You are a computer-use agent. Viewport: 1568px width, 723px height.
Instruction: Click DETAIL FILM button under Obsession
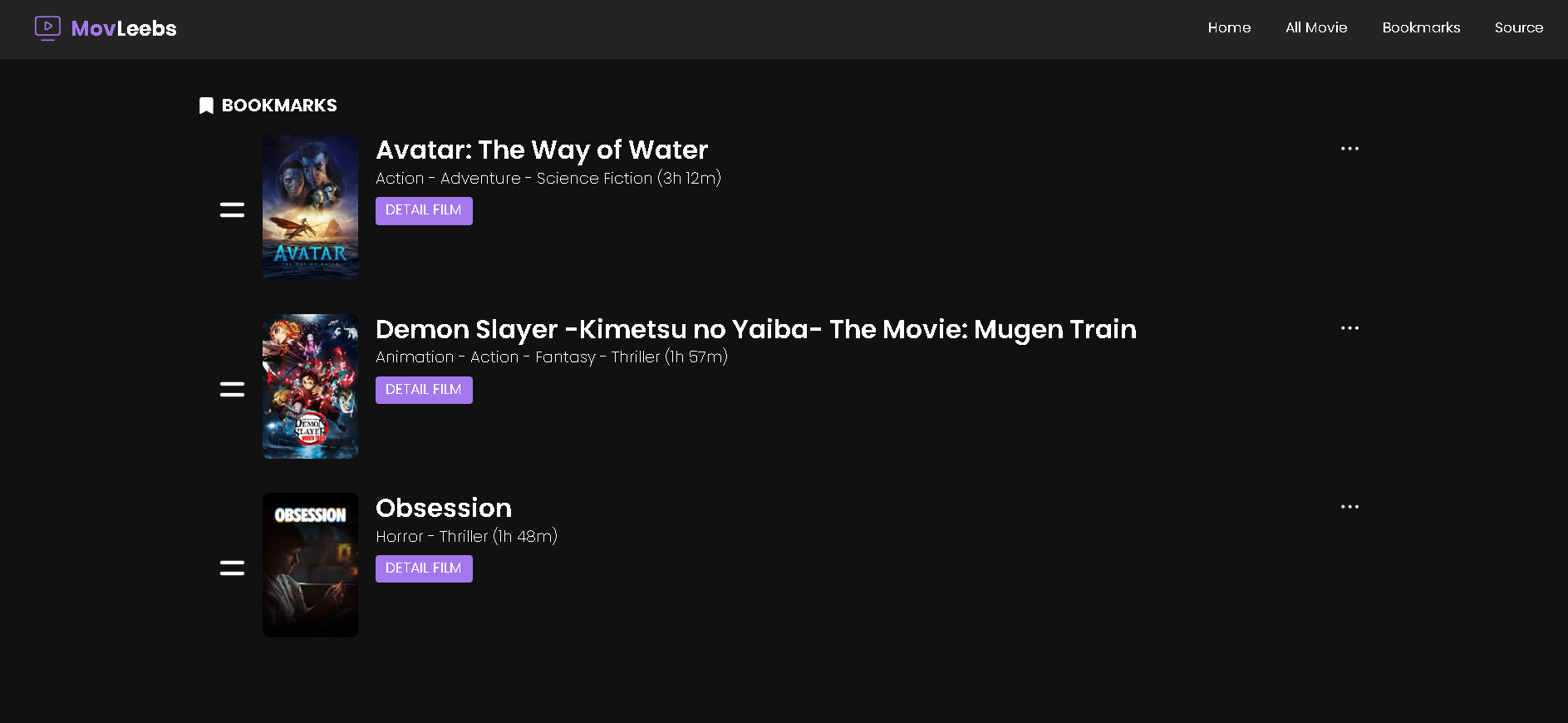[424, 568]
